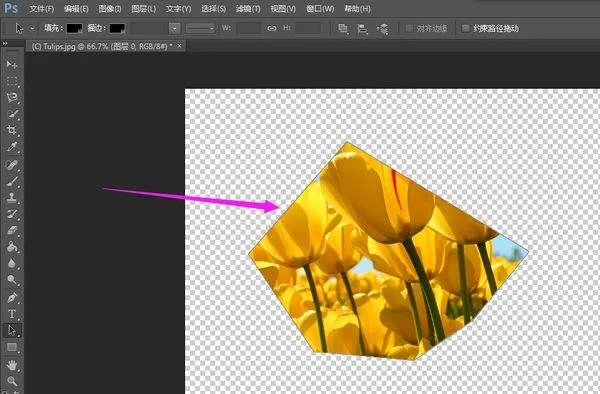600x394 pixels.
Task: Toggle link between width and height
Action: tap(272, 28)
